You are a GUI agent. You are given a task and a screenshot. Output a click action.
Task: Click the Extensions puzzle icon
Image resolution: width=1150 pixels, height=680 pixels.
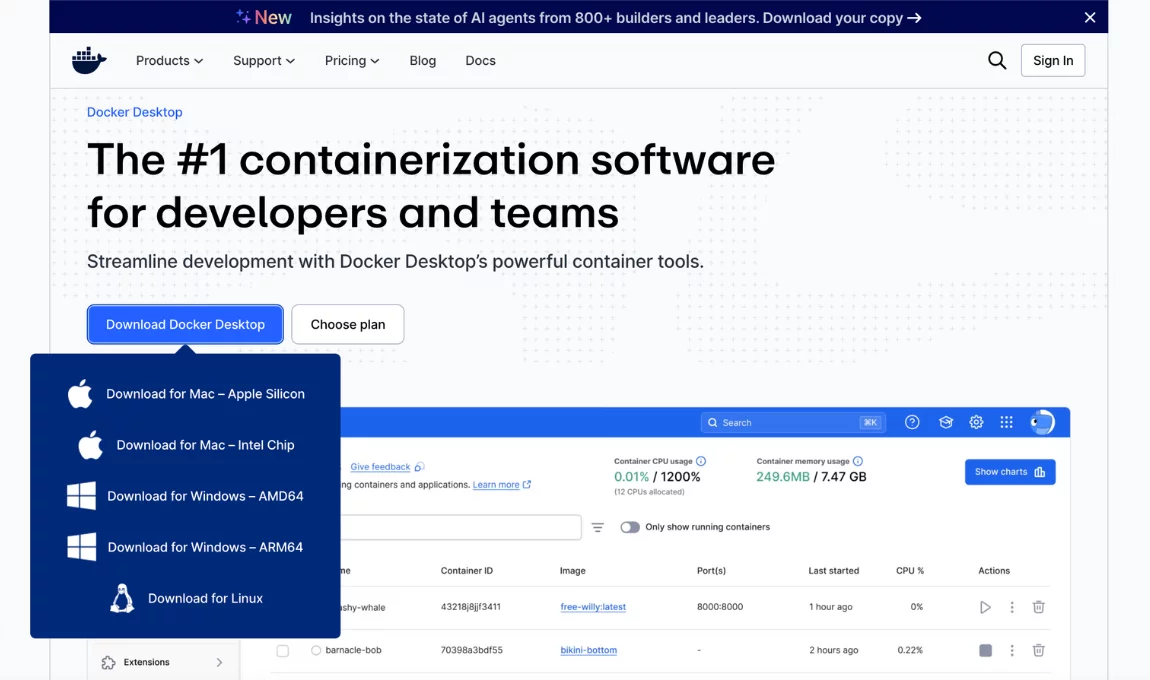109,662
